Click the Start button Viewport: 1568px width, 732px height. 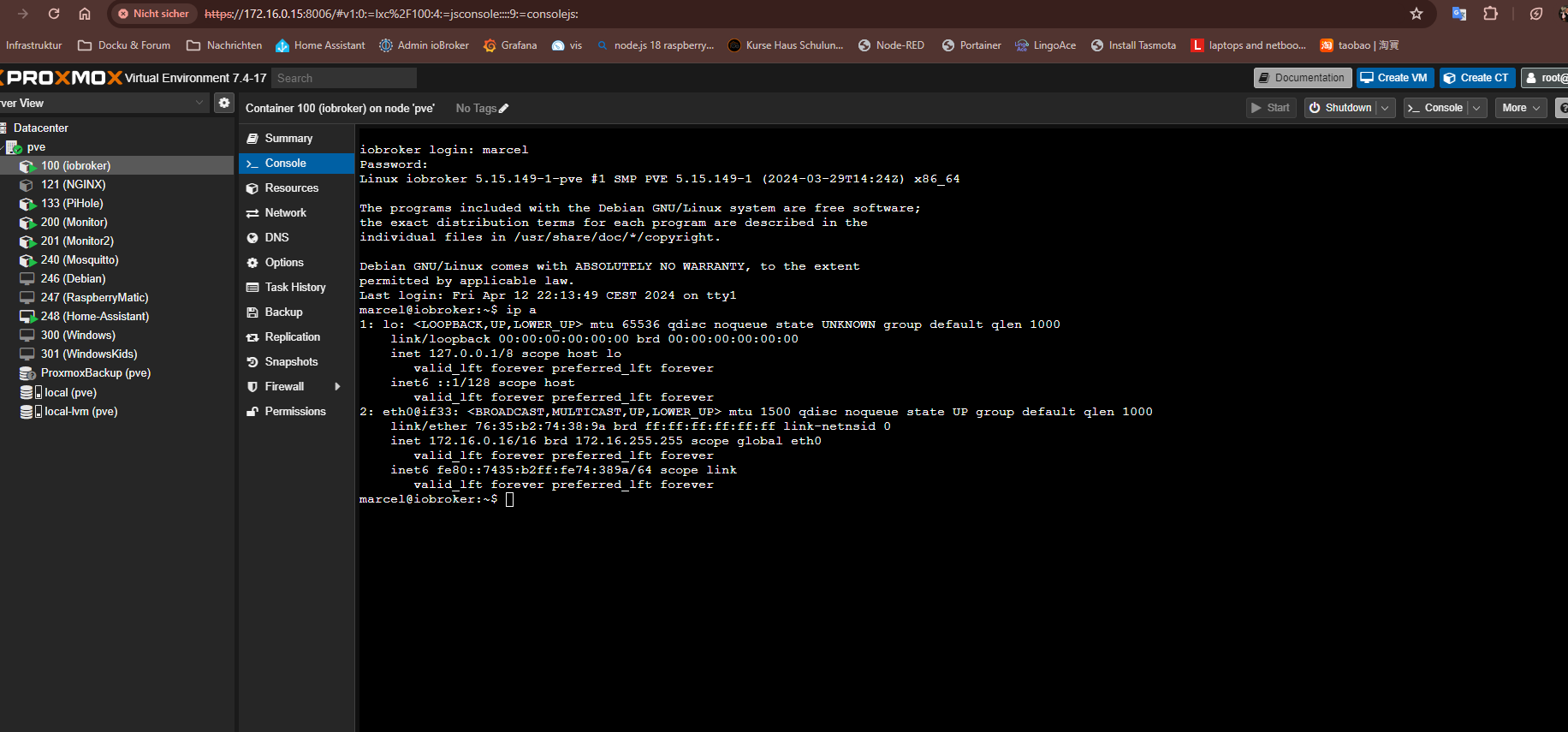click(x=1270, y=108)
